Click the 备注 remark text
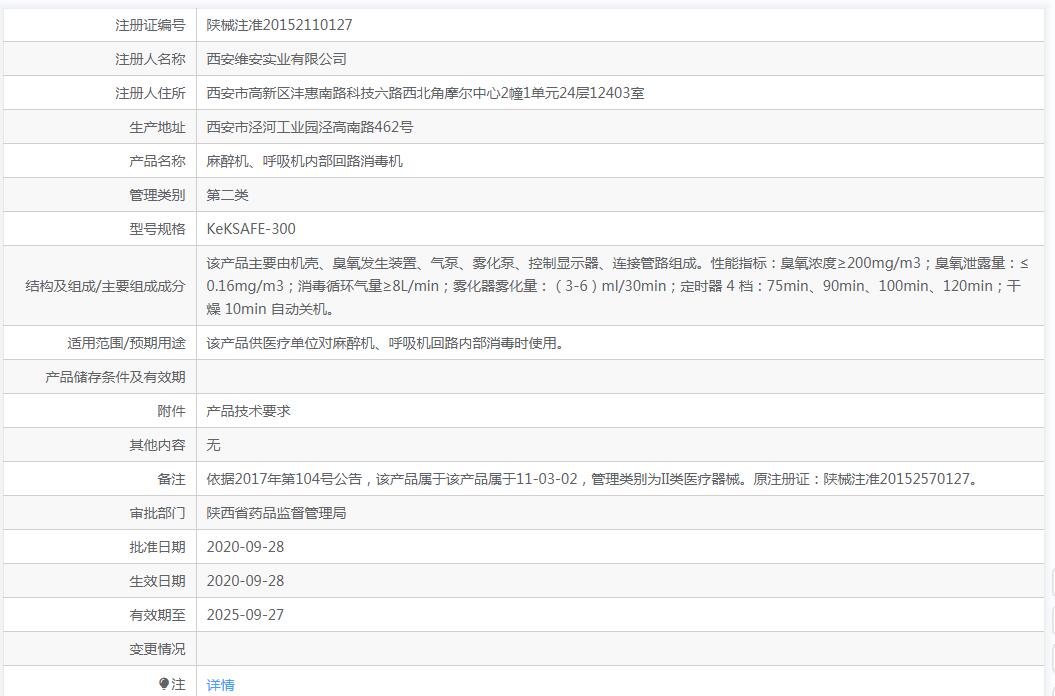This screenshot has width=1055, height=696. (x=593, y=479)
